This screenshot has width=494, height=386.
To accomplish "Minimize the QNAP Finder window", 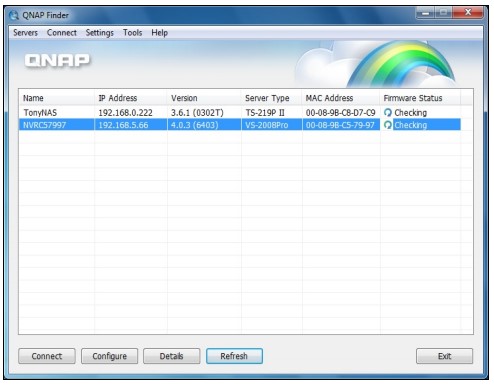I will 425,13.
